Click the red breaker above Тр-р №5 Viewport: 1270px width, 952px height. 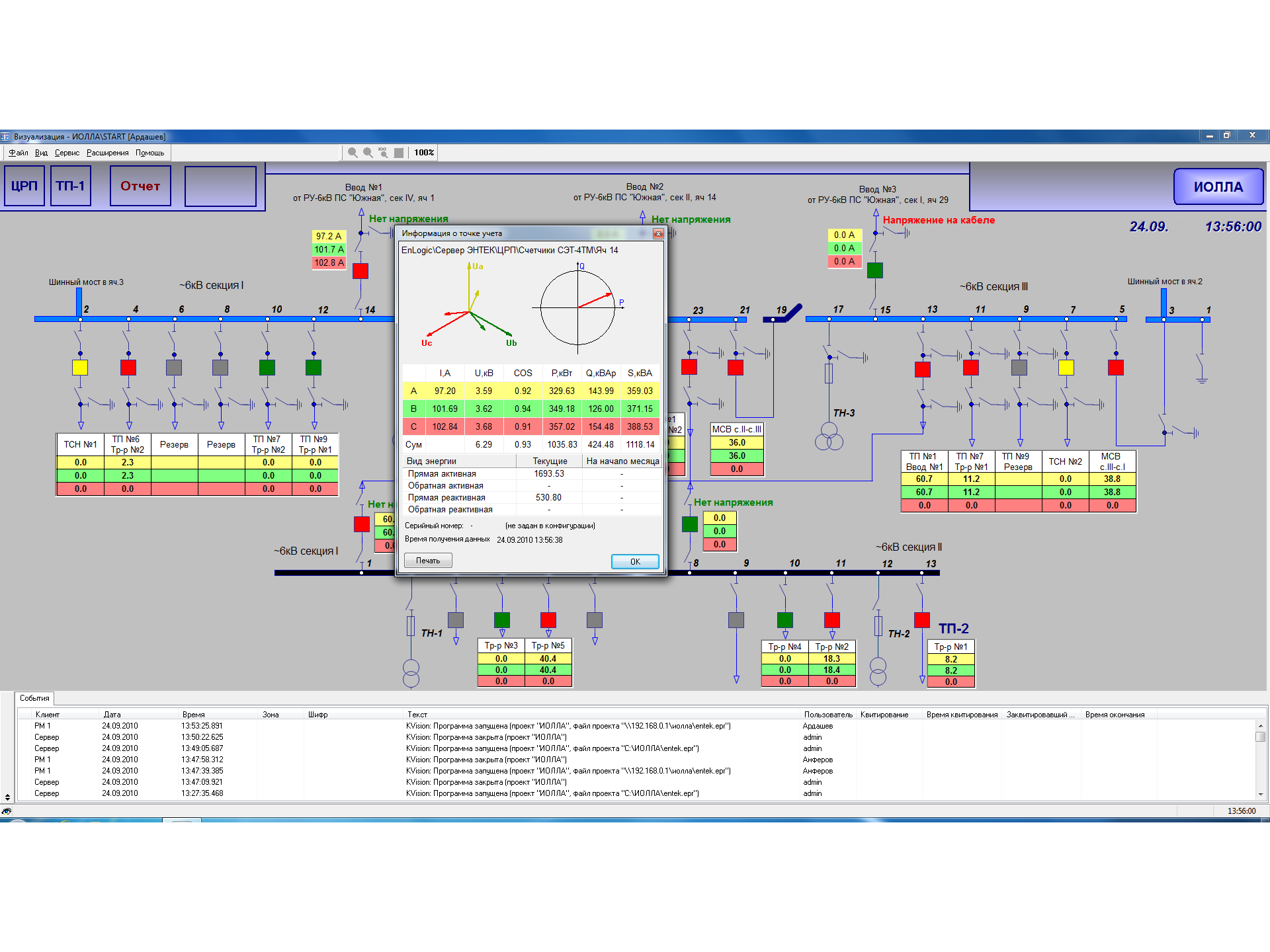(548, 620)
